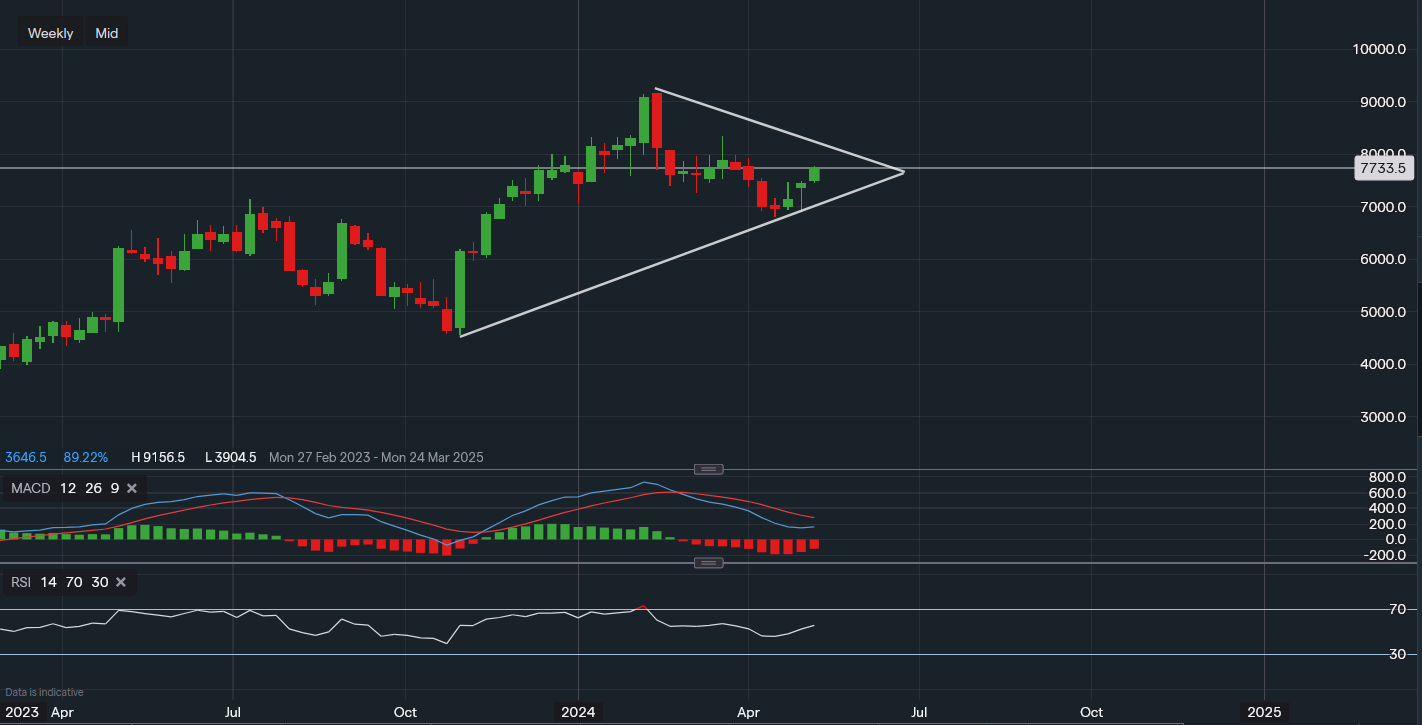Click the RSI 30 oversold level label

(1398, 654)
